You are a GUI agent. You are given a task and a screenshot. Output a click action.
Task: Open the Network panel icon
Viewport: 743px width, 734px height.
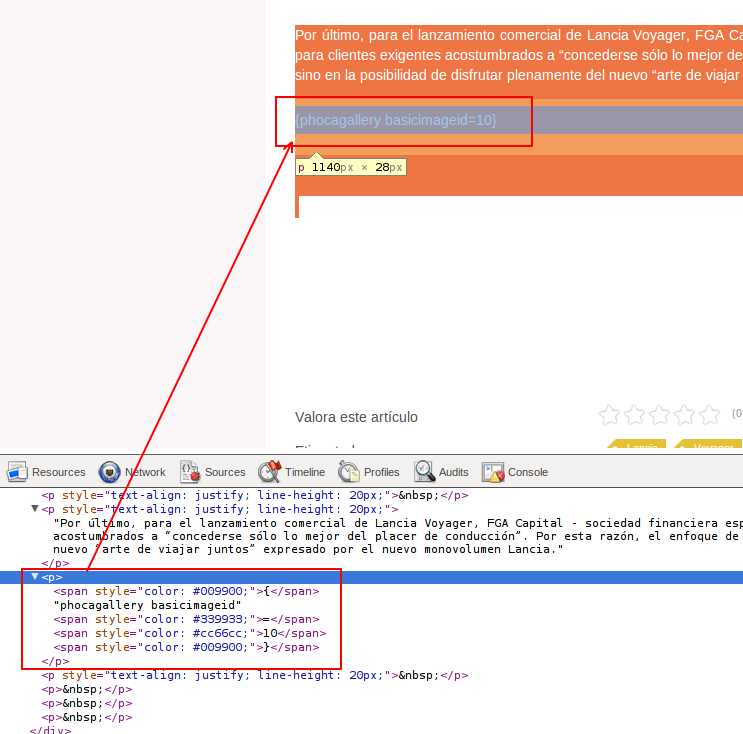(x=109, y=472)
